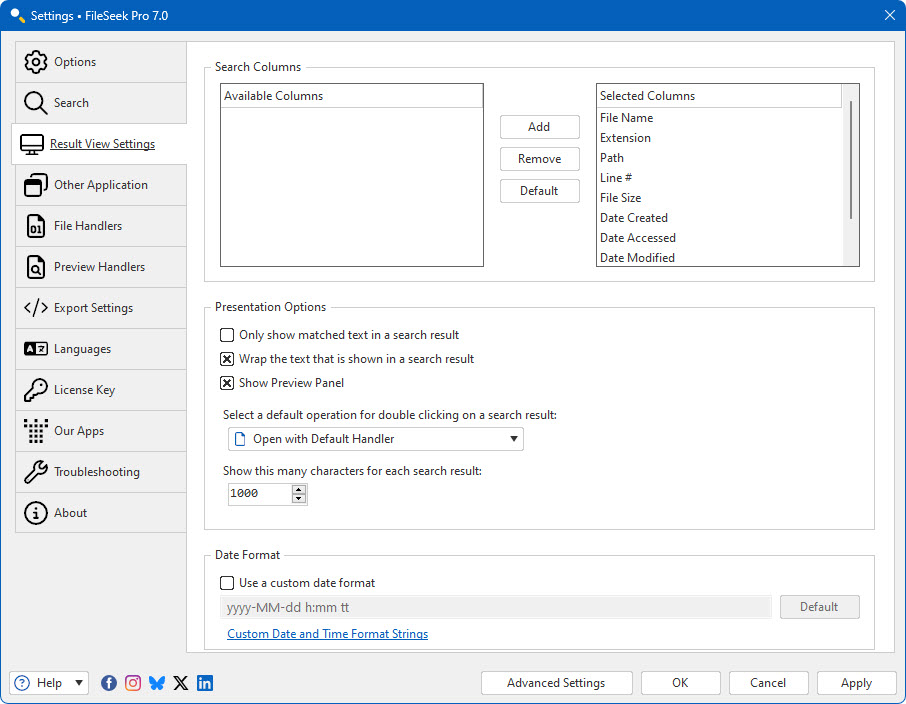Screen dimensions: 906x704
Task: Click the date format Default button
Action: pyautogui.click(x=819, y=607)
